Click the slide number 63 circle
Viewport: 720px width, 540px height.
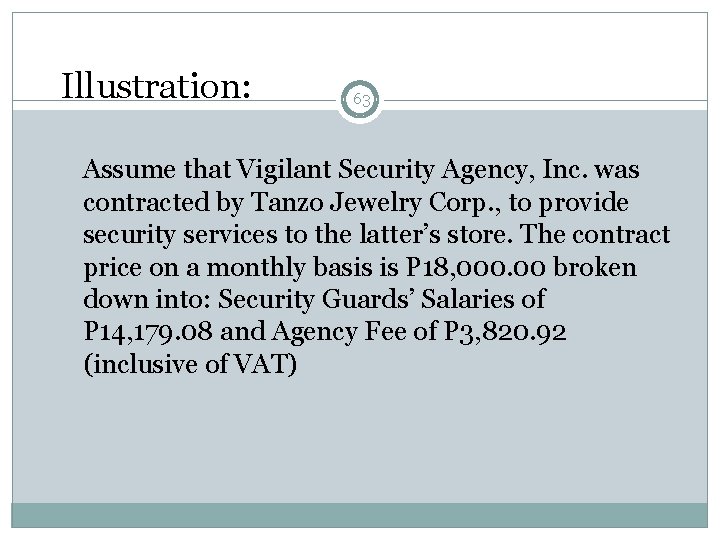point(362,98)
